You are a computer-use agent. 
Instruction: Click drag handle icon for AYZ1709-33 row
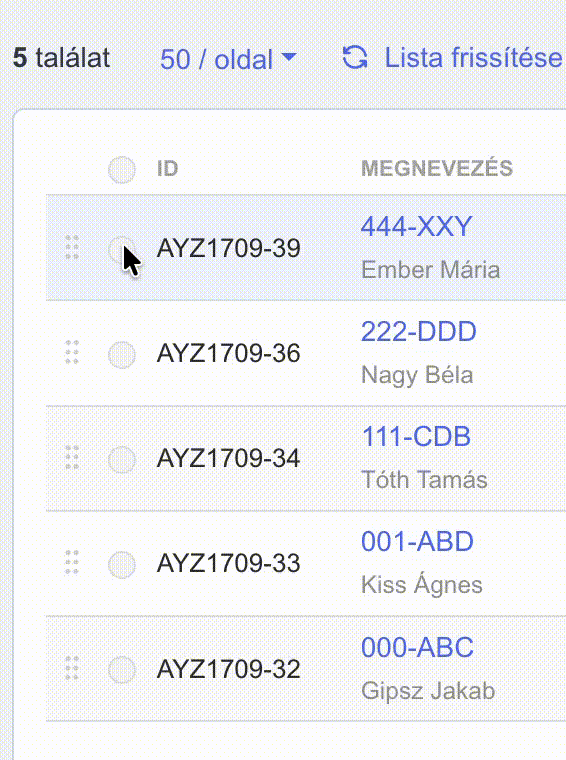tap(72, 563)
